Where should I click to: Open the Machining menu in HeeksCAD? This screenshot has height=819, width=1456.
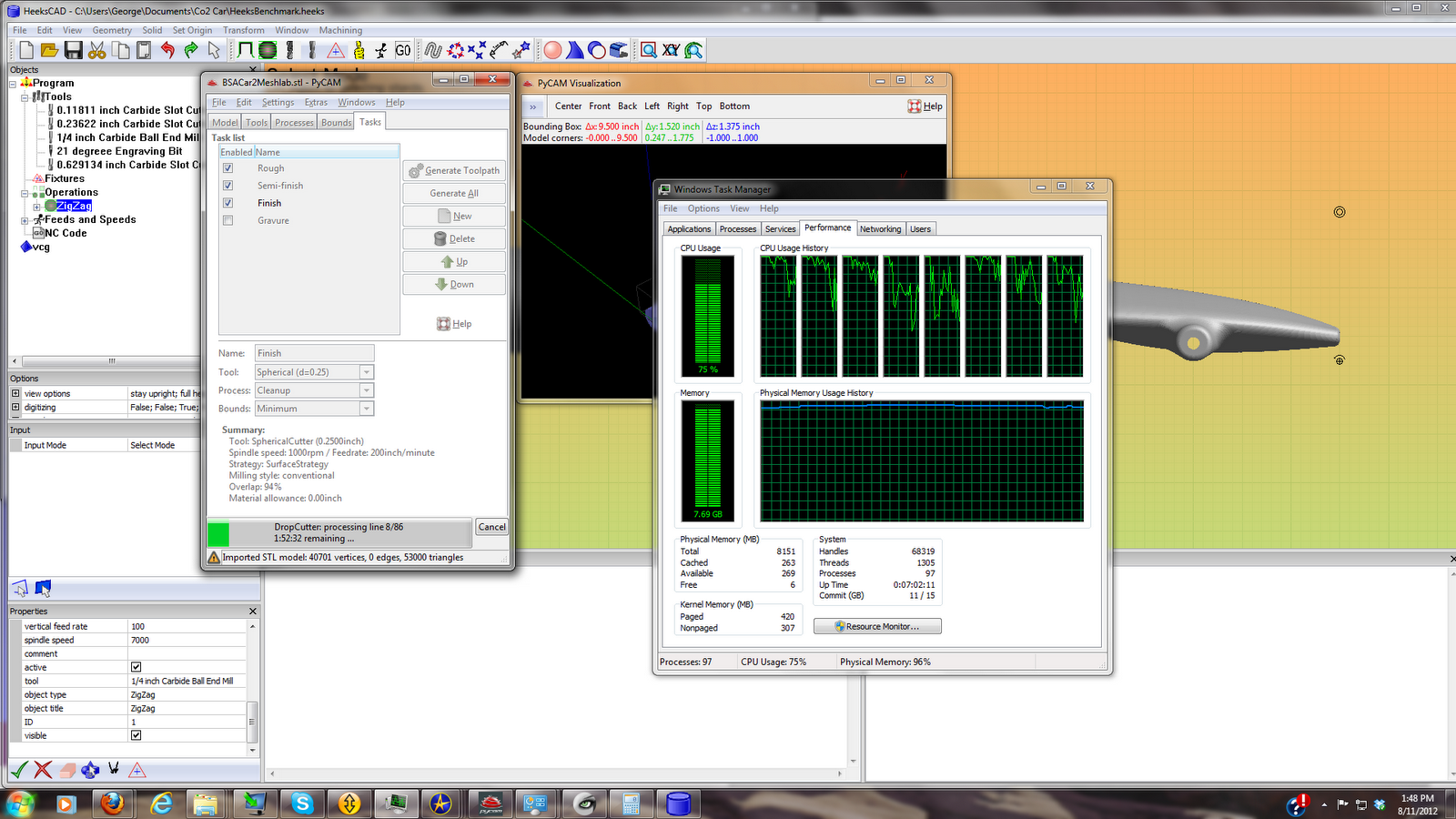(340, 30)
